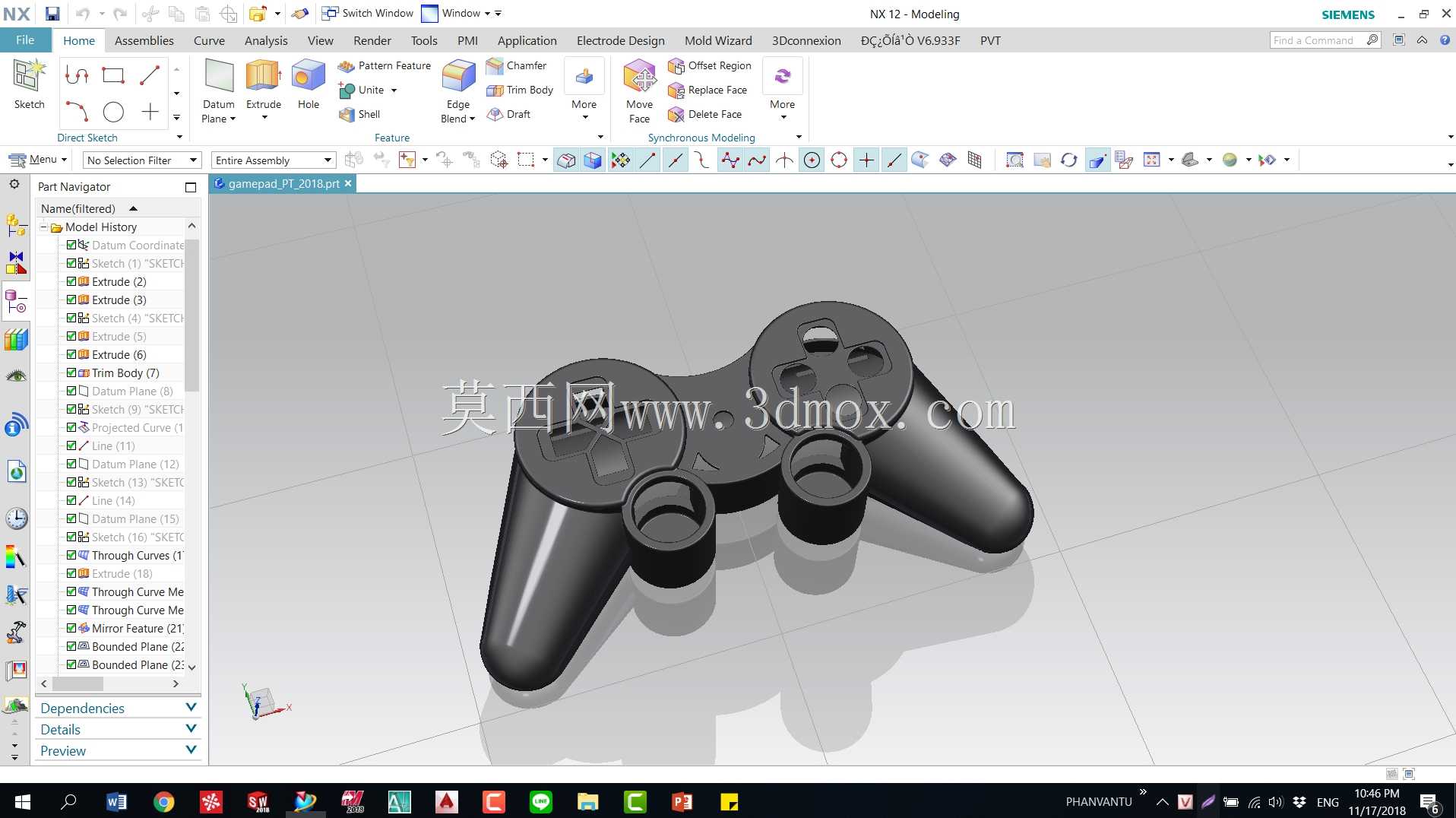1456x818 pixels.
Task: Switch to the Curve ribbon tab
Action: tap(209, 41)
